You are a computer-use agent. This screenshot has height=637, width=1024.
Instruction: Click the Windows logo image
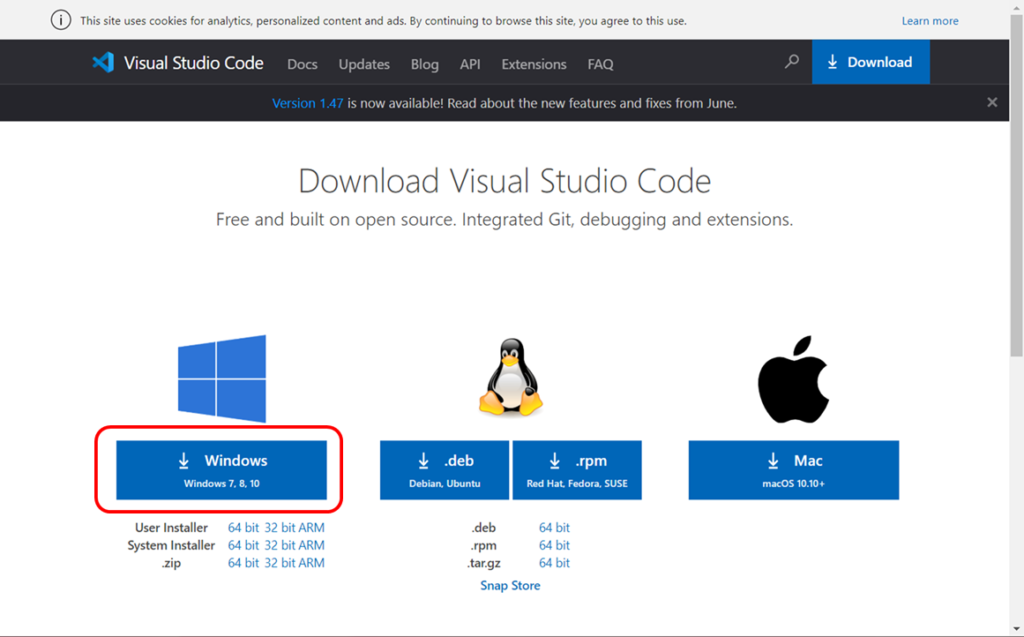tap(222, 378)
